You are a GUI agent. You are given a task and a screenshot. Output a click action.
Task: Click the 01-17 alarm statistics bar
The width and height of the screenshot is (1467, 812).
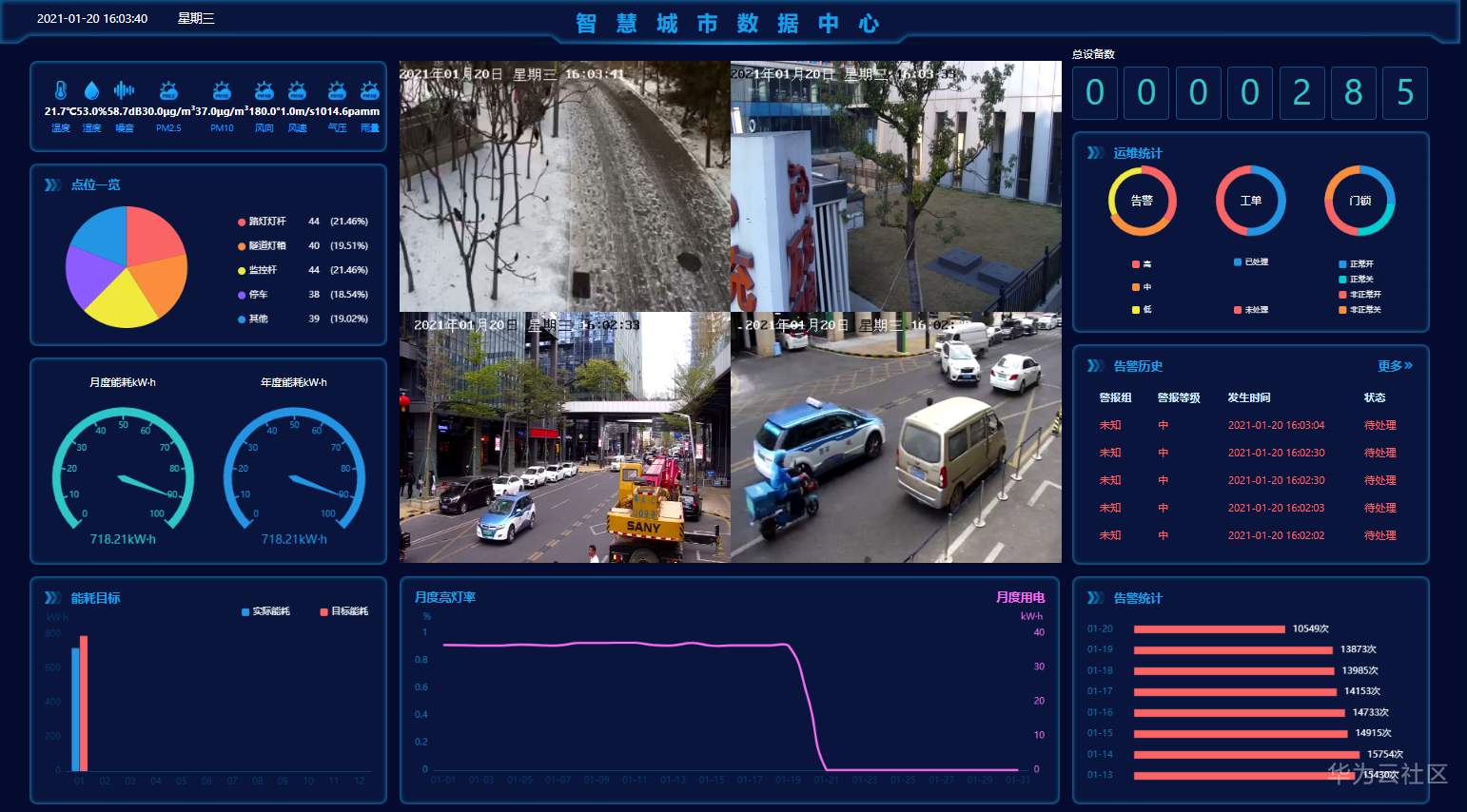1235,692
